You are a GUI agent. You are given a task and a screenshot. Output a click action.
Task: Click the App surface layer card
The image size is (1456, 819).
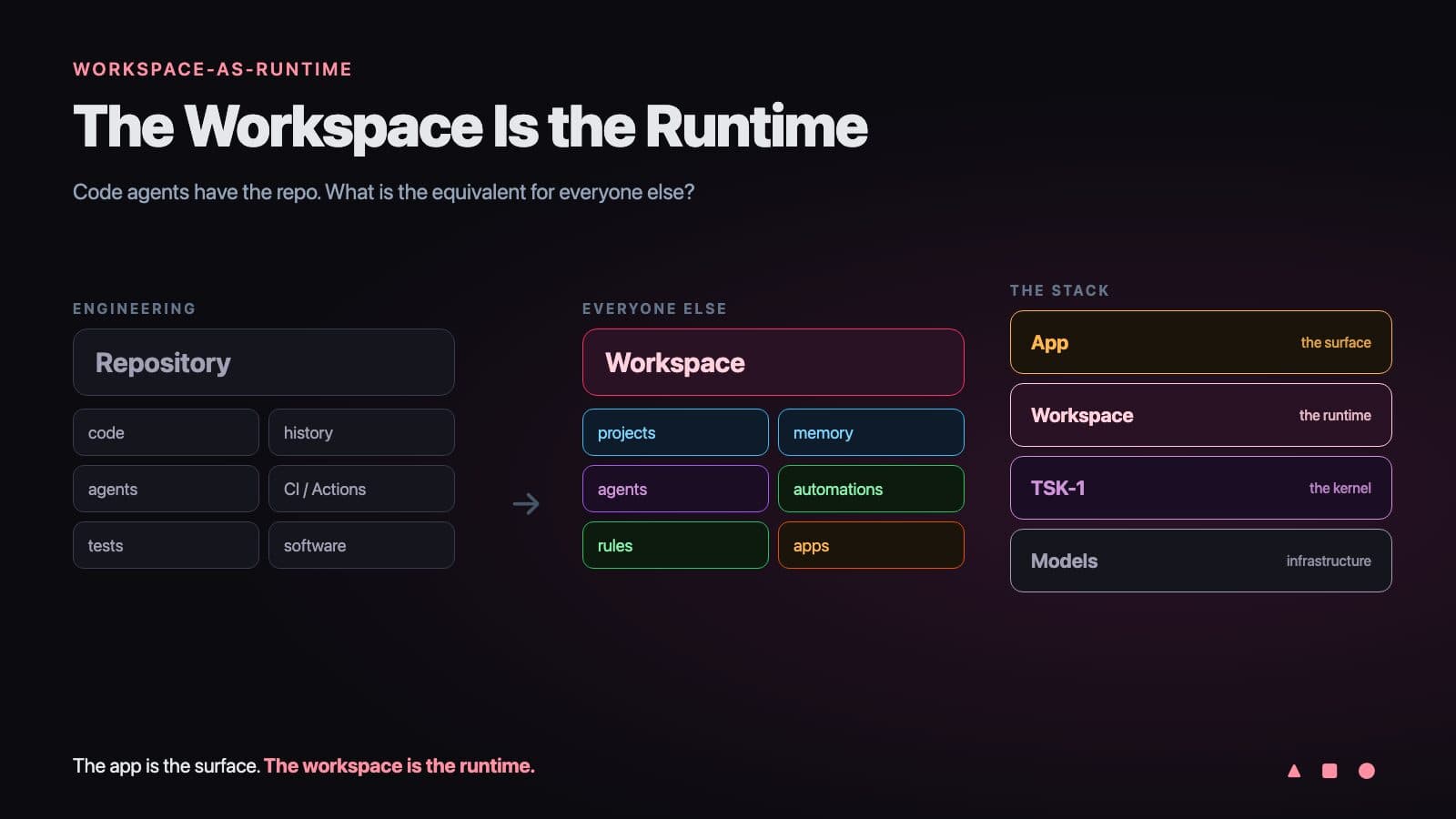pyautogui.click(x=1201, y=342)
